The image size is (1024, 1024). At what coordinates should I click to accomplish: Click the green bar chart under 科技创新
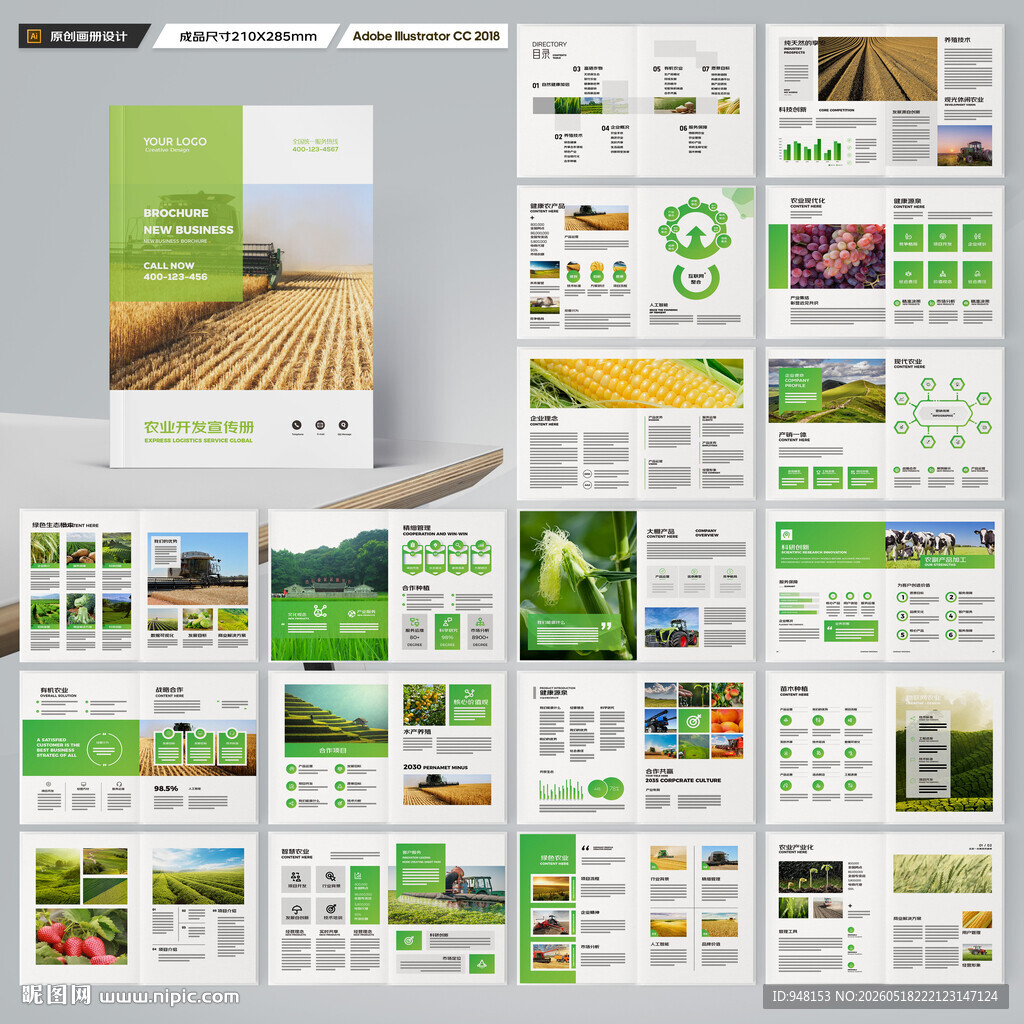[812, 150]
